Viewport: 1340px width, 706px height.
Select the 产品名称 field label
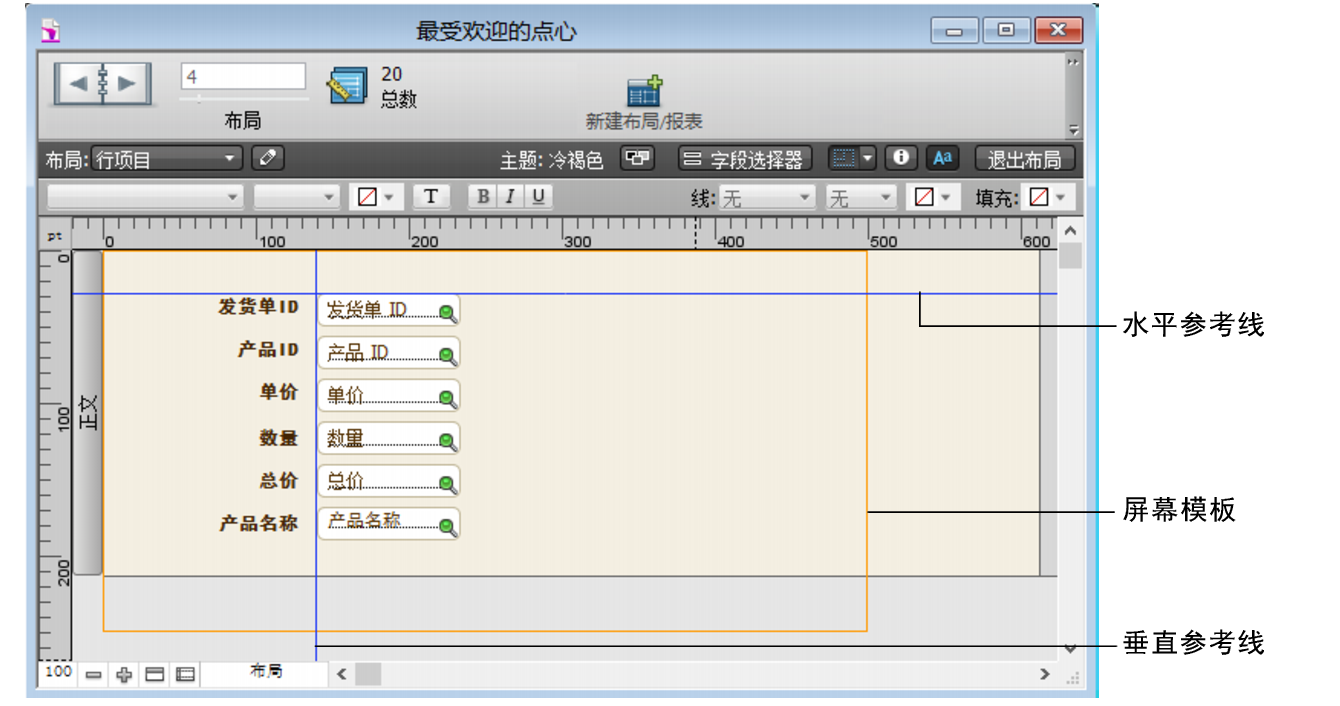coord(259,522)
